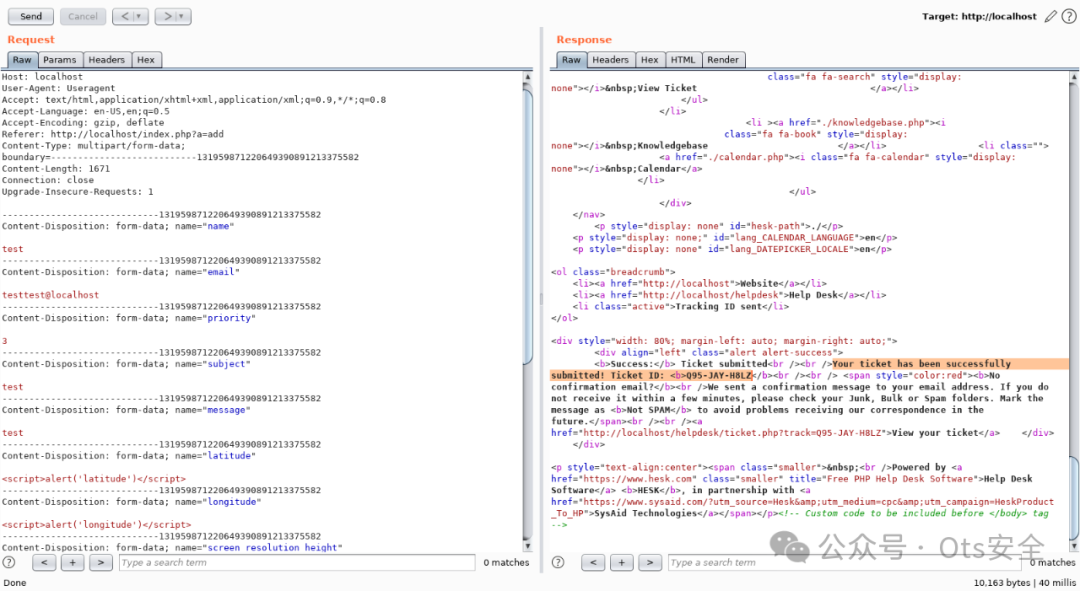Click request pane scroll-down arrow
The height and width of the screenshot is (591, 1080).
tap(528, 546)
